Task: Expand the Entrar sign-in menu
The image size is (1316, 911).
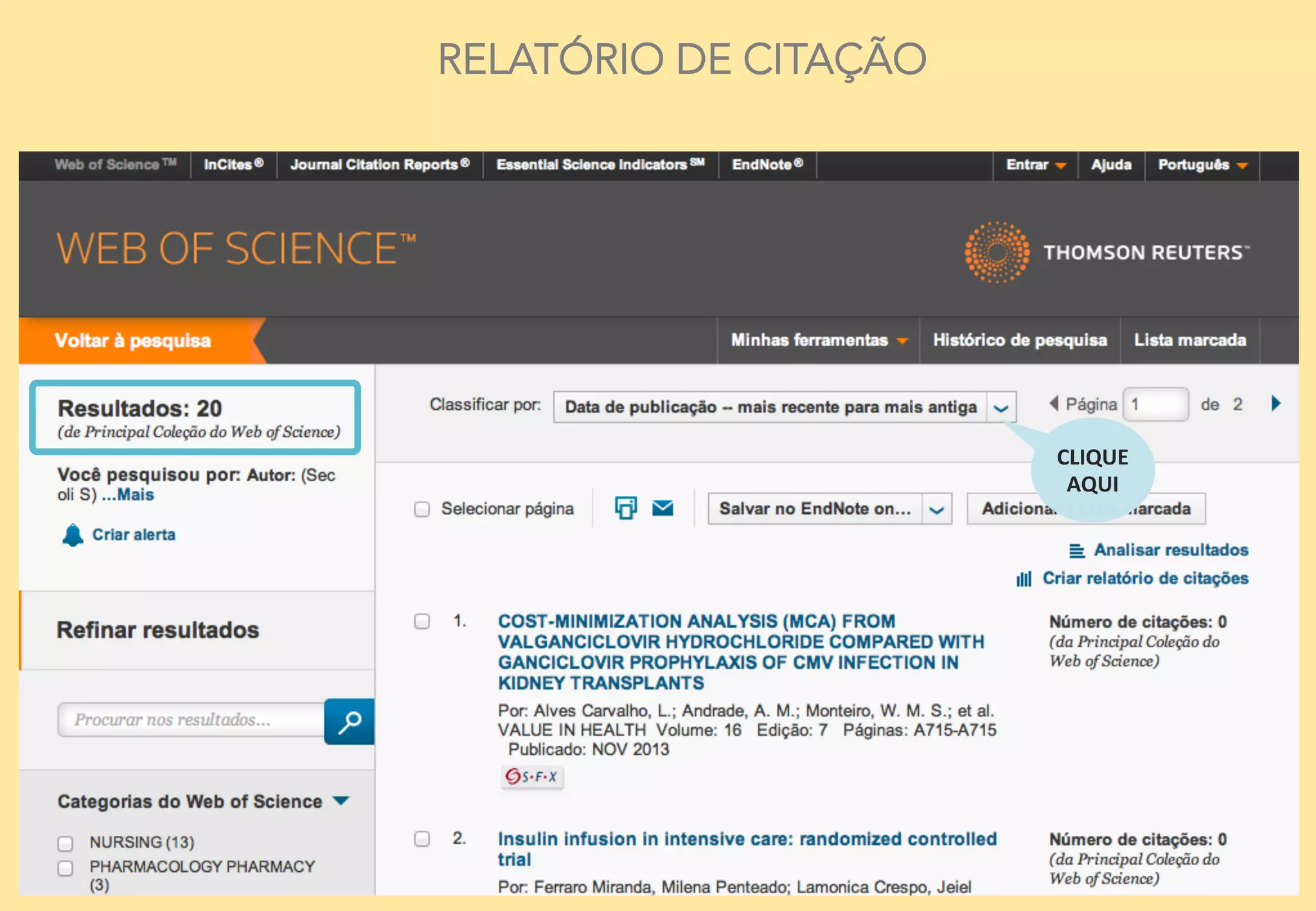Action: coord(1036,165)
